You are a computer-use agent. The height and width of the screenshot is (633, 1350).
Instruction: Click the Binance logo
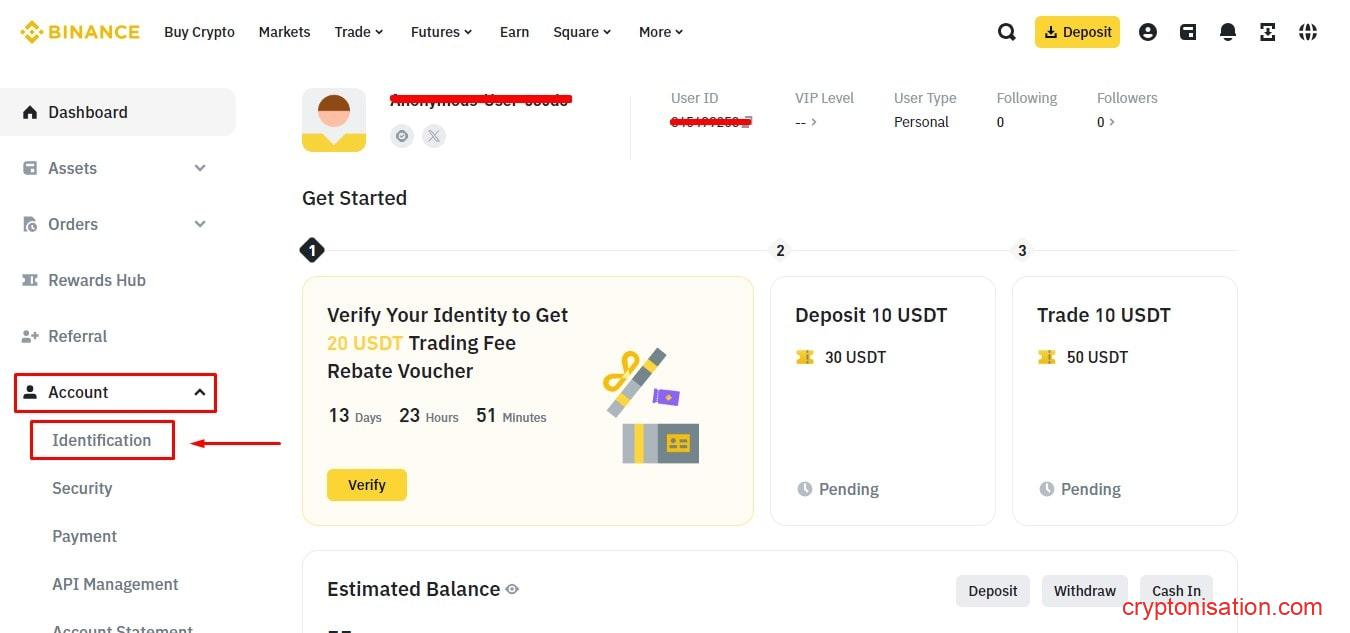coord(80,32)
